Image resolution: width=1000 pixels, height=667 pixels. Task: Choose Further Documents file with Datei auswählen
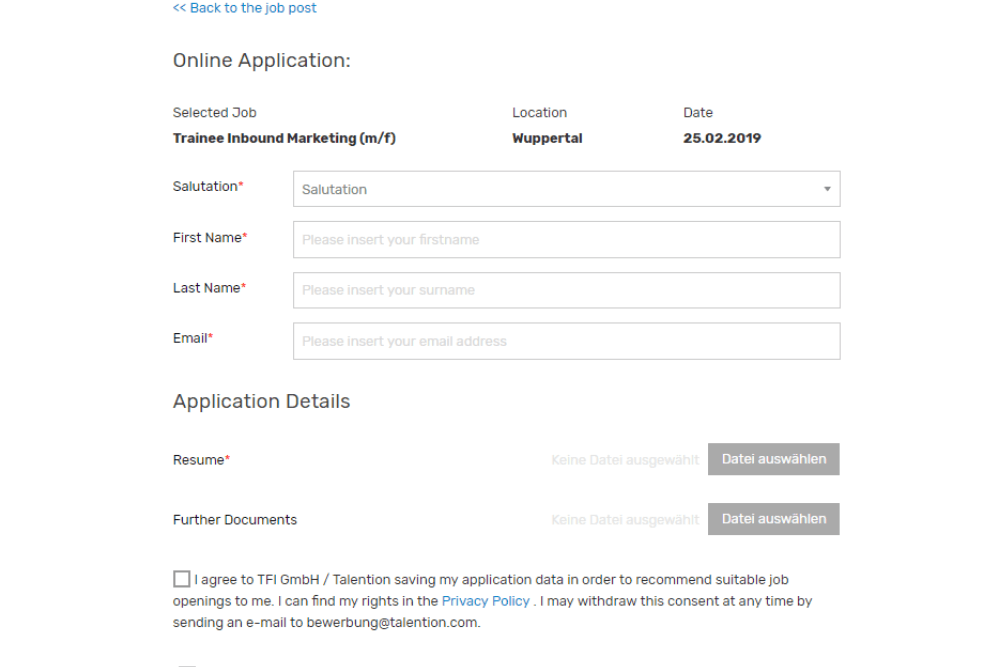774,519
